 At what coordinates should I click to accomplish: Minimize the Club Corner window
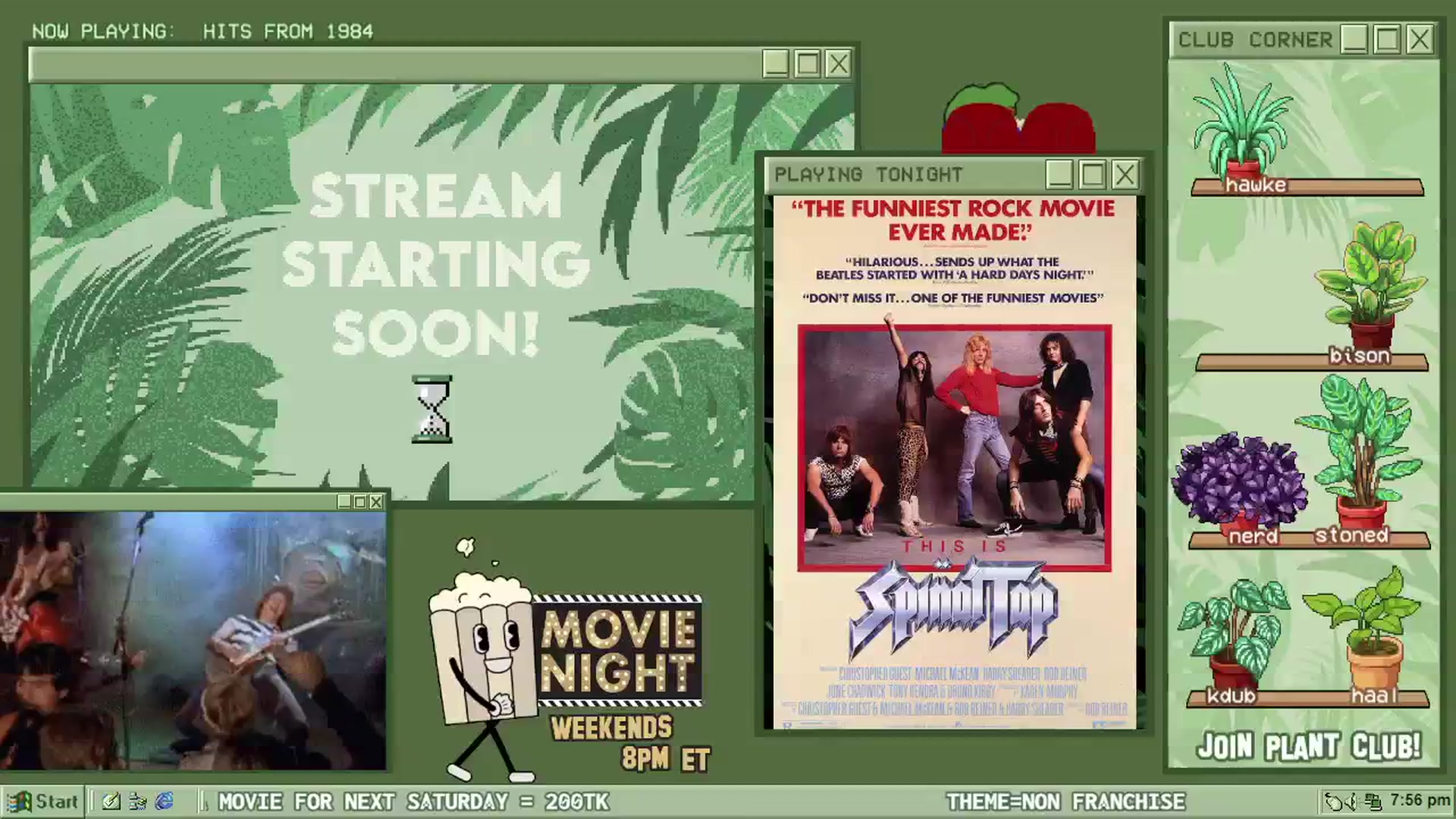tap(1354, 39)
